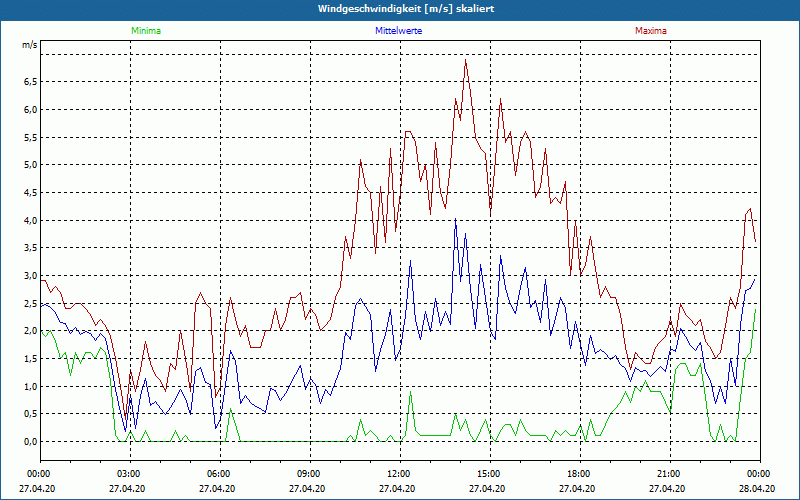800x500 pixels.
Task: Click the 15:00 time axis label
Action: coord(490,474)
